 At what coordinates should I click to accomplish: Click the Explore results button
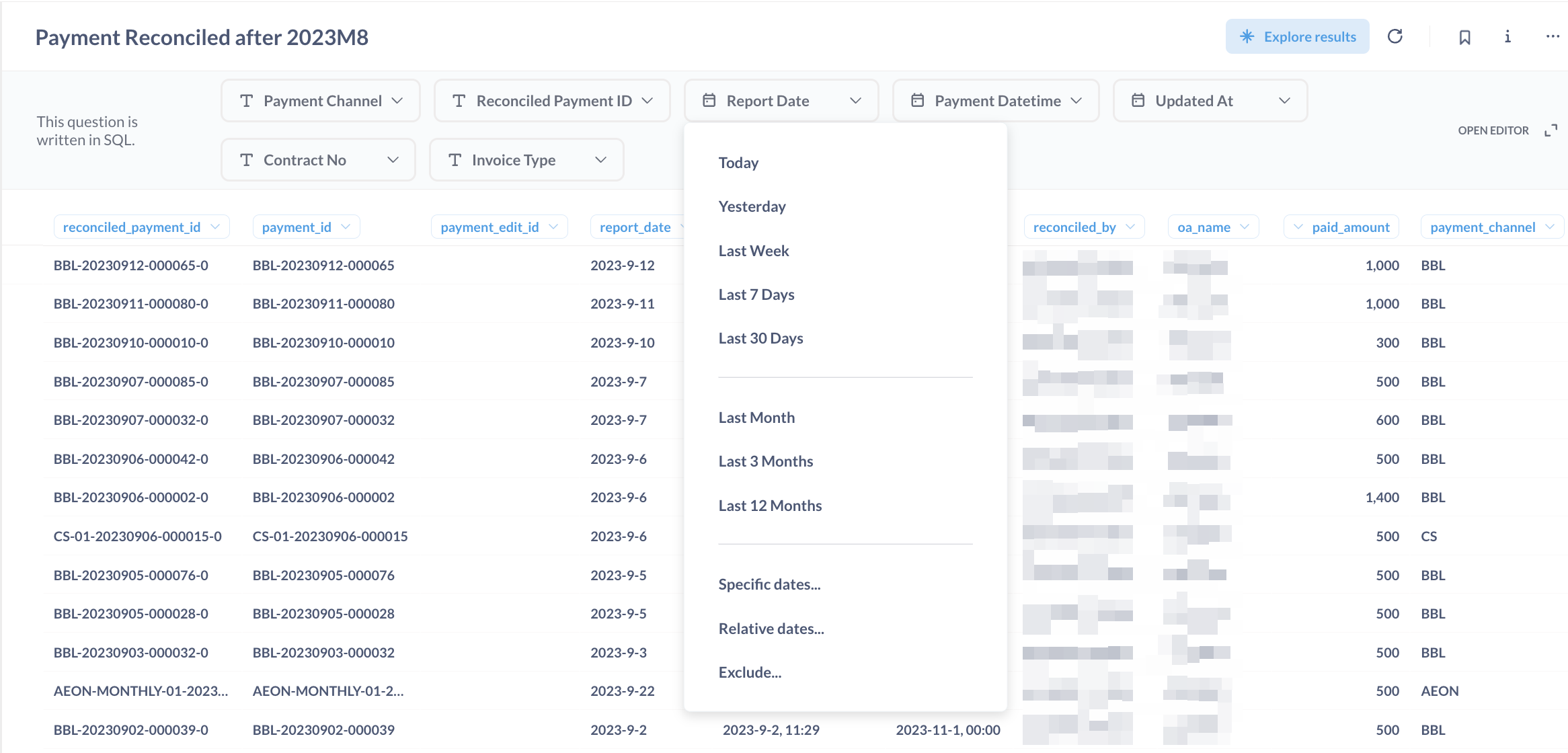(1297, 36)
